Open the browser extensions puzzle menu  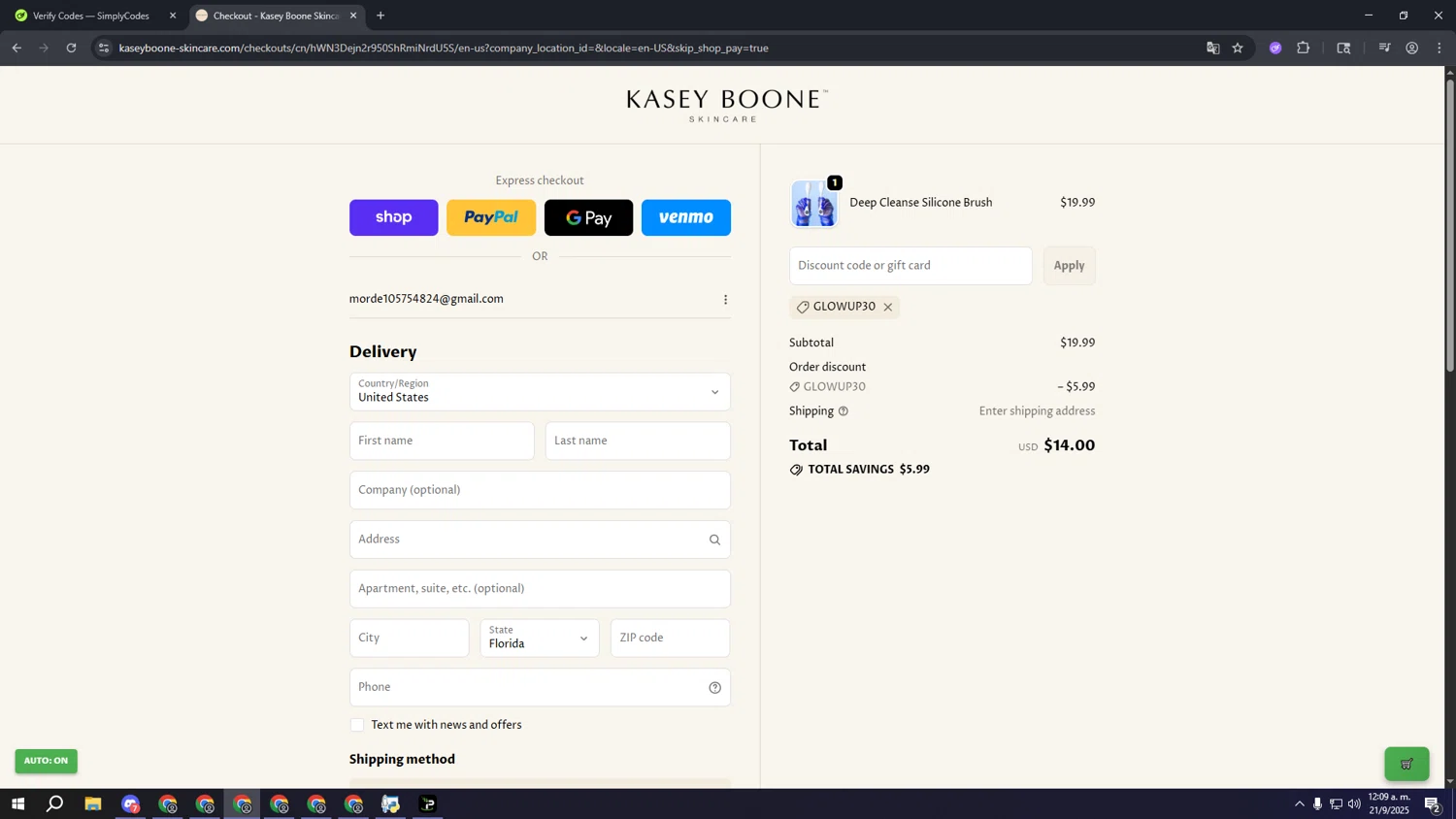pyautogui.click(x=1304, y=48)
